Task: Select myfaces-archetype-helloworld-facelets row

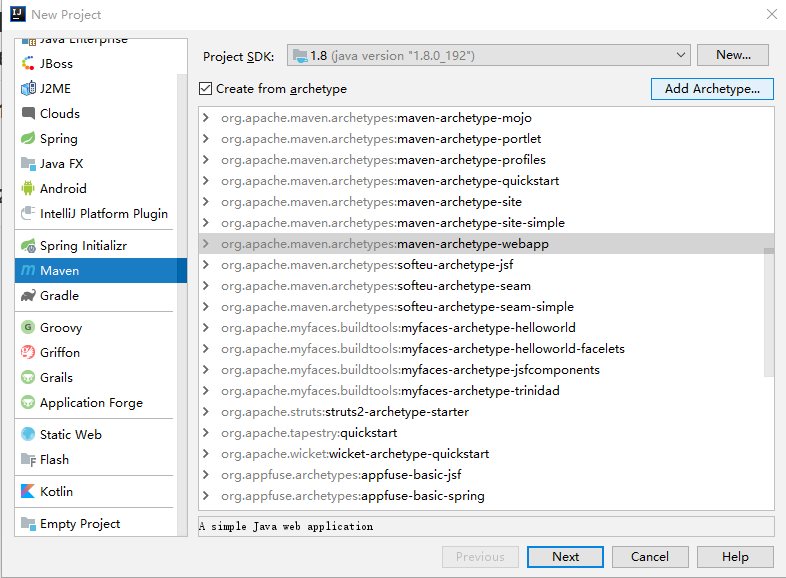Action: [x=486, y=349]
